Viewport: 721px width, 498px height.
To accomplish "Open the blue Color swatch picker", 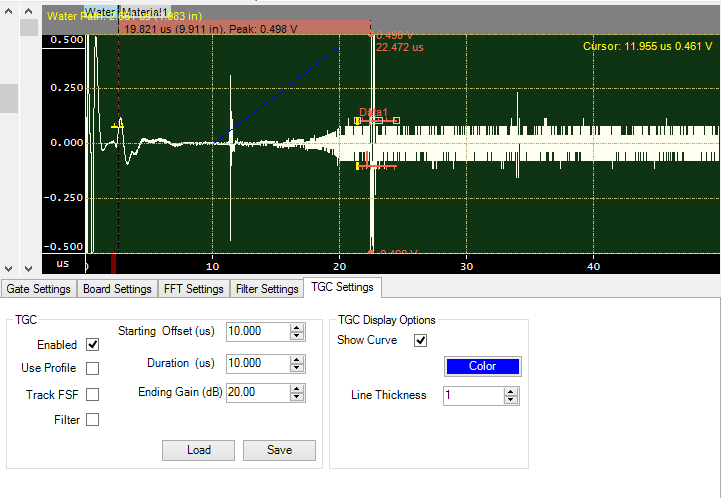I will click(x=482, y=366).
